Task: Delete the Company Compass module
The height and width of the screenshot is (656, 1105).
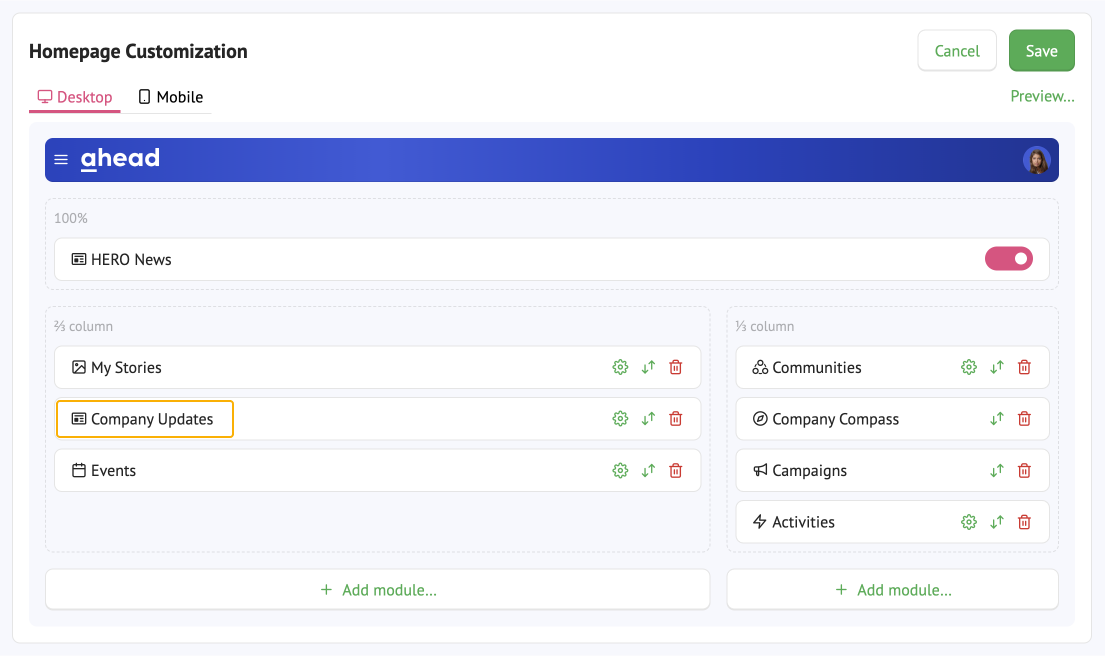Action: 1024,418
